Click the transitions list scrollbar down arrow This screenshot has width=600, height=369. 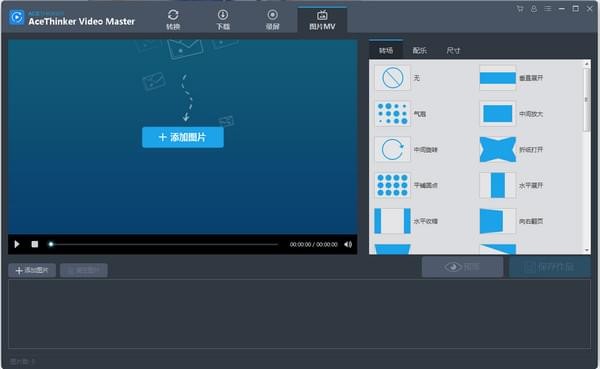pos(587,250)
